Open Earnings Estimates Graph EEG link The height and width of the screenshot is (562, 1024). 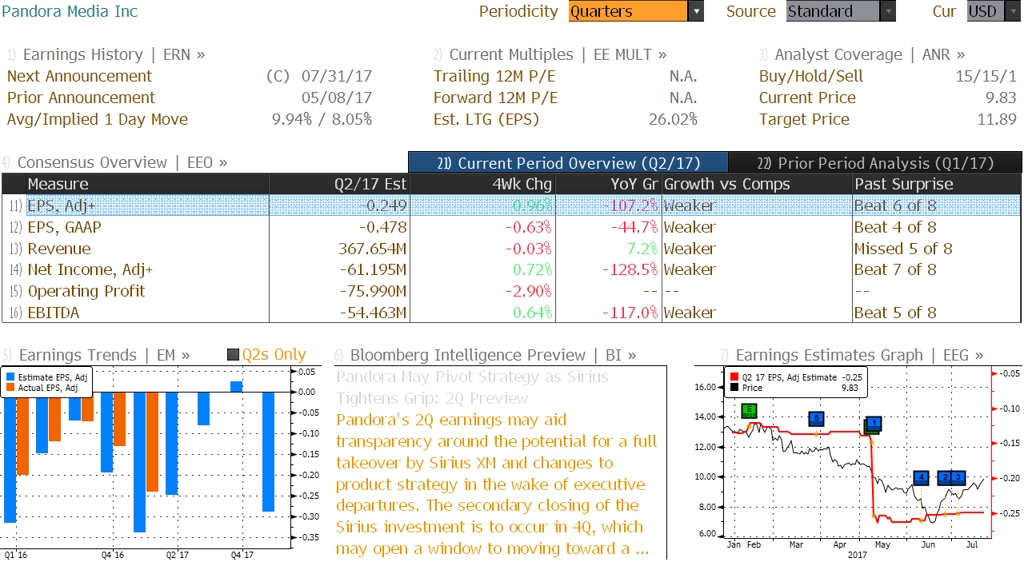click(858, 354)
